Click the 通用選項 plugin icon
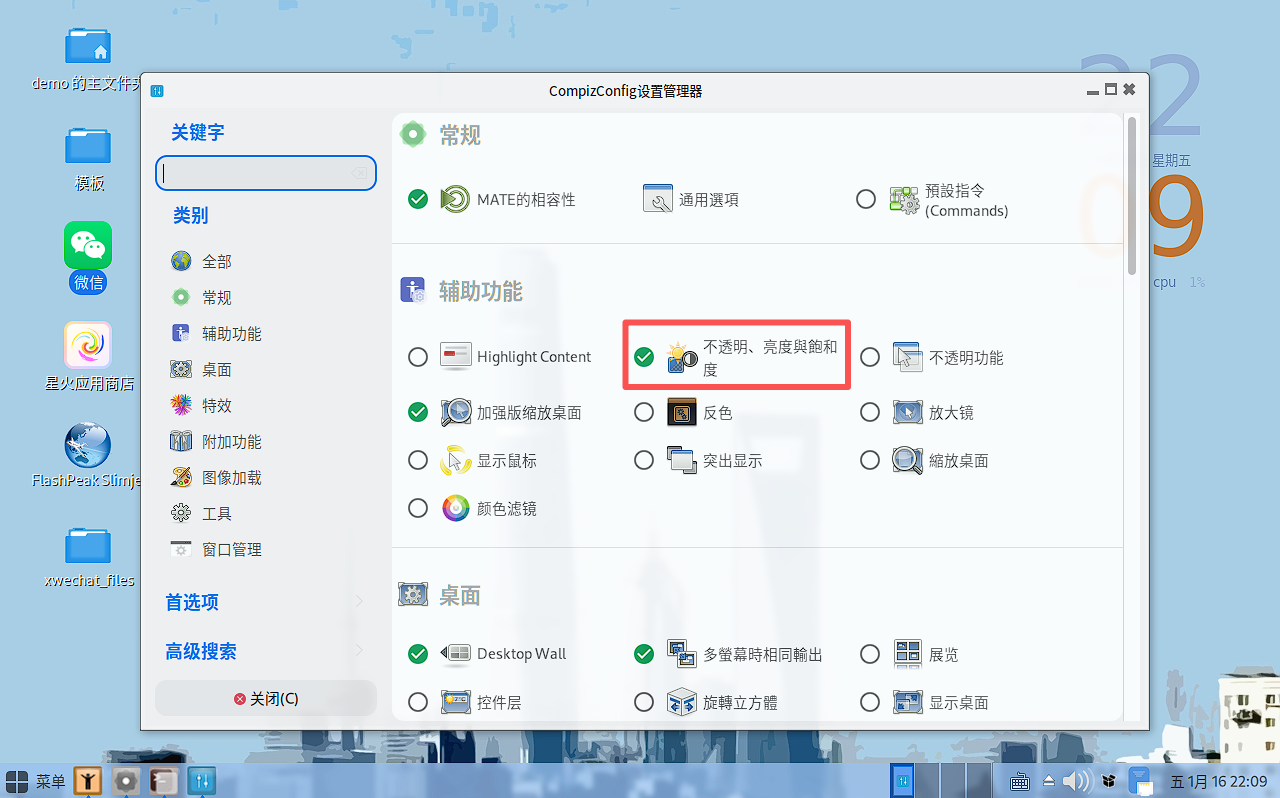The width and height of the screenshot is (1280, 798). click(x=658, y=199)
